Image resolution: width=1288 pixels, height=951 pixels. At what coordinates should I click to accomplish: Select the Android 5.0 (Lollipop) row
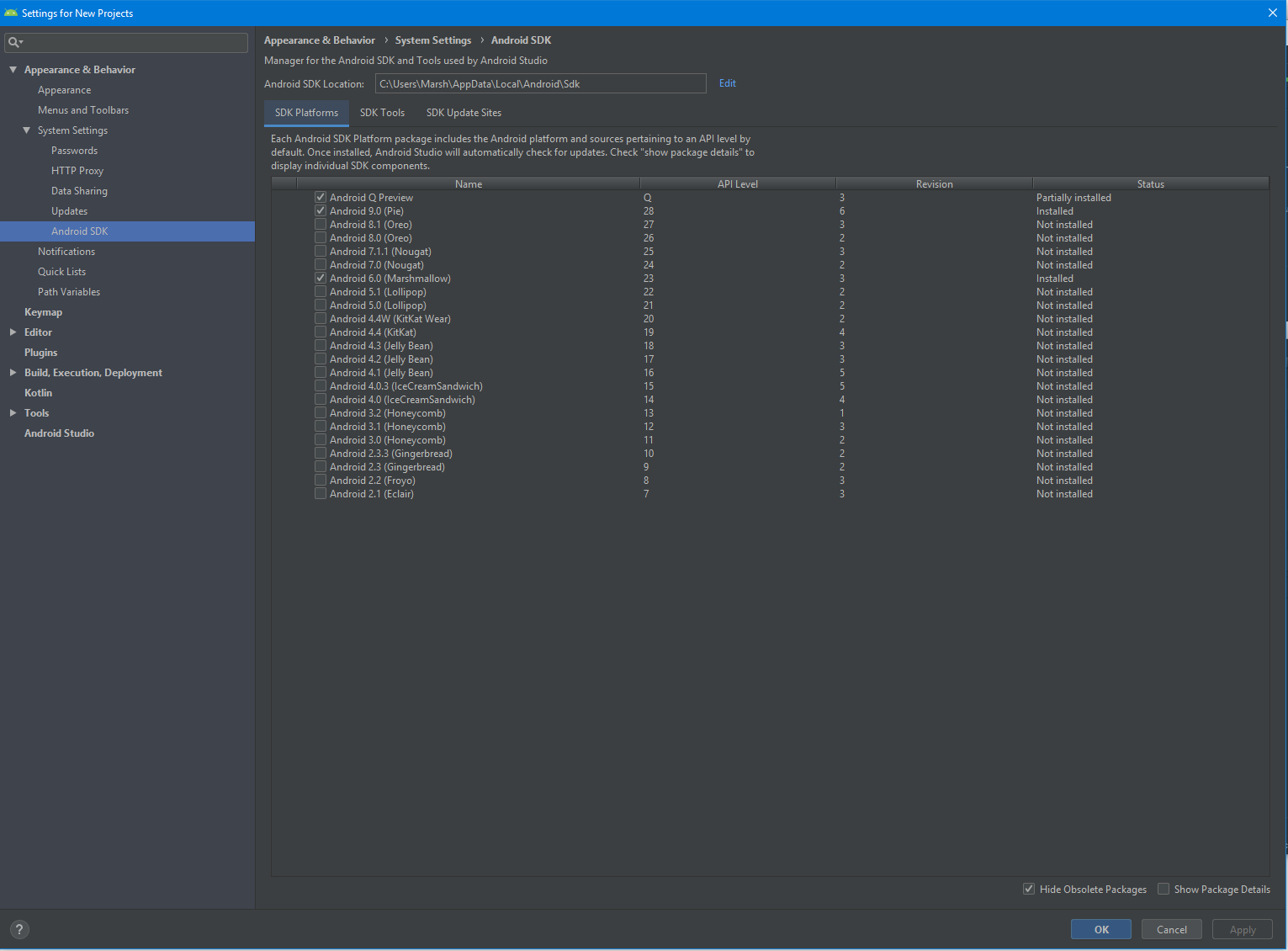770,305
